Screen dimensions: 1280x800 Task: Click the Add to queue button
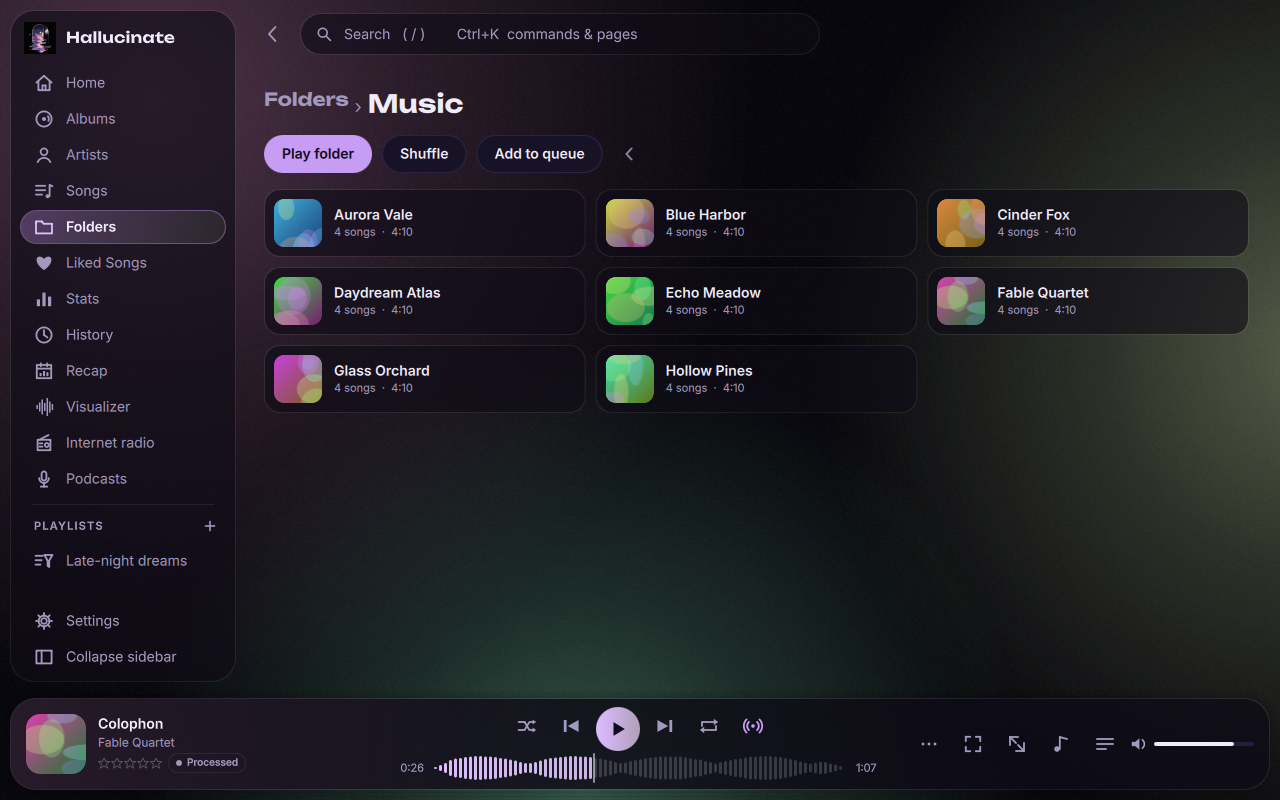point(539,154)
